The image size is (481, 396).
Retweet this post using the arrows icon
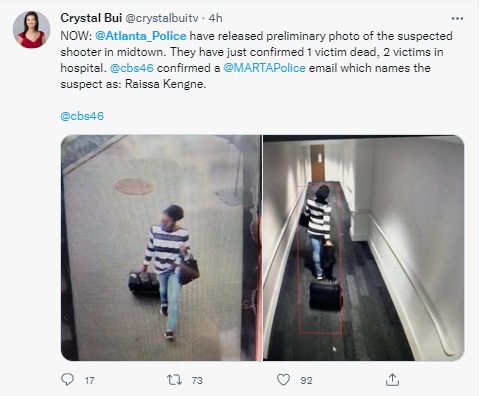pyautogui.click(x=174, y=380)
